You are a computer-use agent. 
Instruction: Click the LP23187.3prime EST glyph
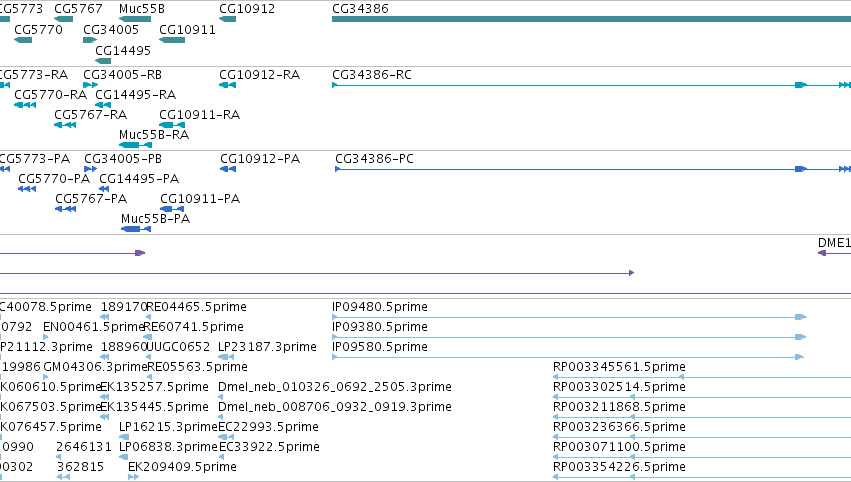pos(226,357)
